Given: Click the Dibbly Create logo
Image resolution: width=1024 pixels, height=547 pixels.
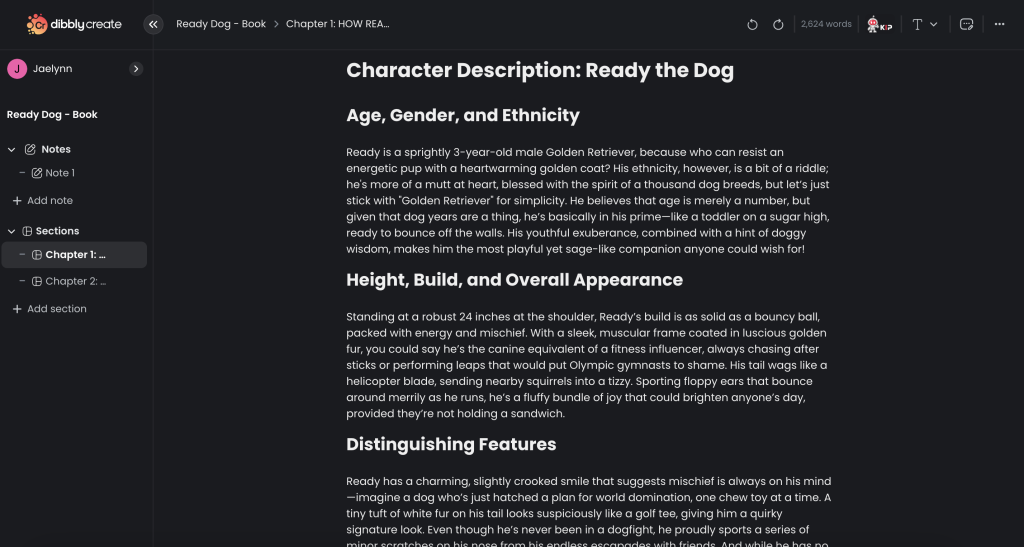Looking at the screenshot, I should click(x=76, y=24).
